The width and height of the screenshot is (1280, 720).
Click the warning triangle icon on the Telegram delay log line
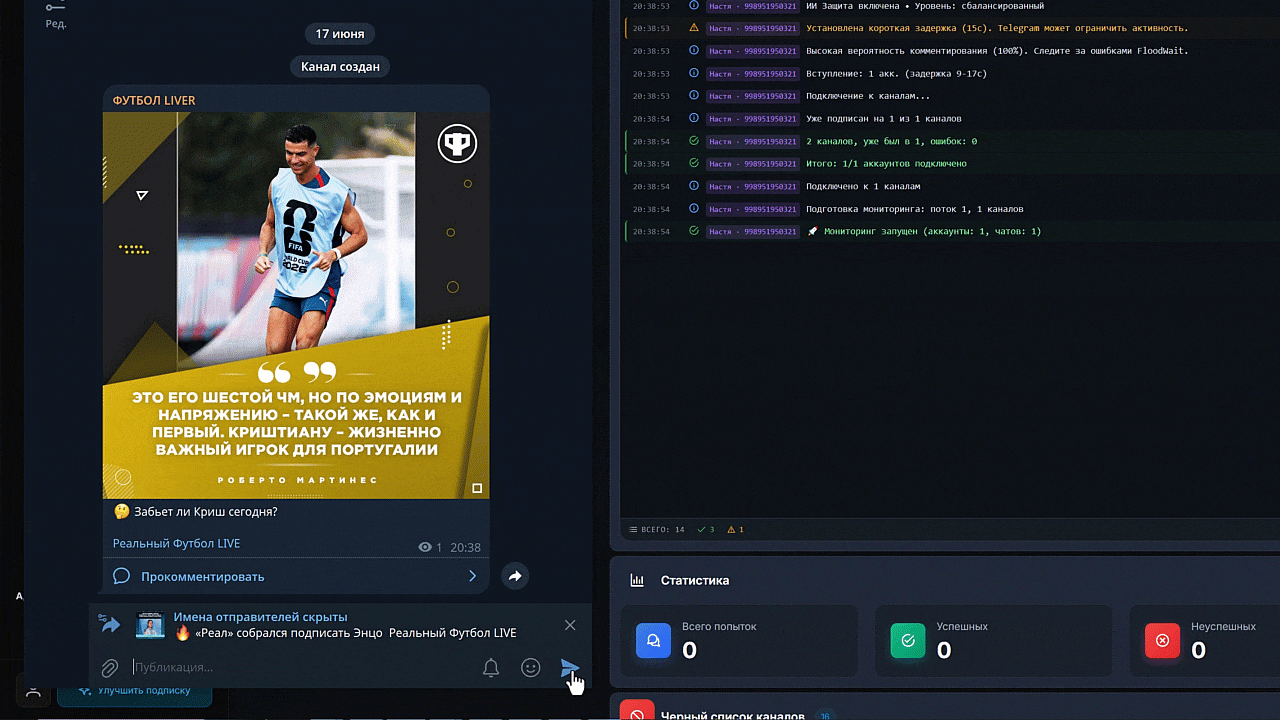(x=694, y=27)
